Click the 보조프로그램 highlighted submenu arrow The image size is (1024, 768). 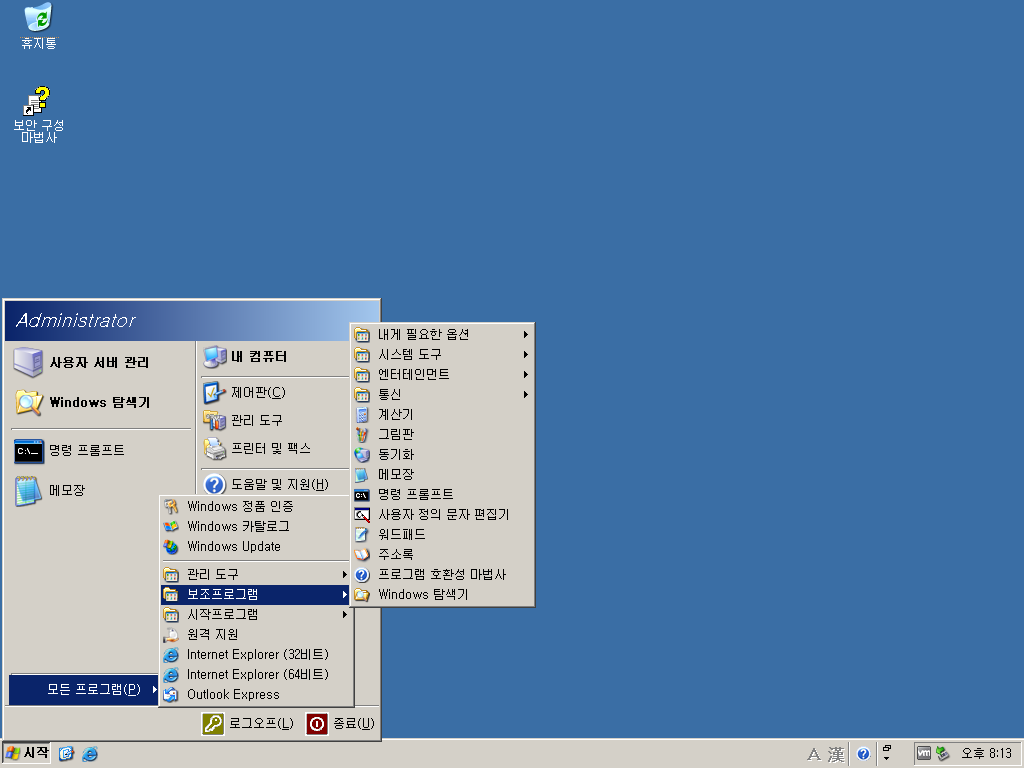click(x=345, y=595)
